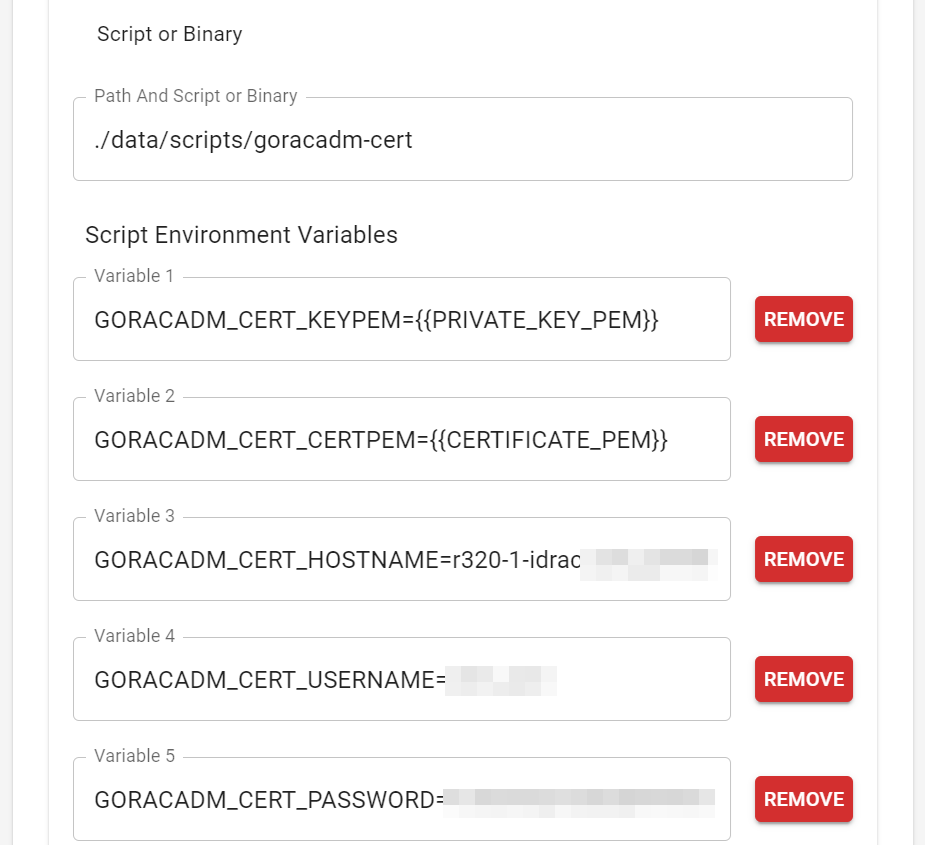Click the Path And Script or Binary field
The width and height of the screenshot is (925, 845).
coord(462,139)
